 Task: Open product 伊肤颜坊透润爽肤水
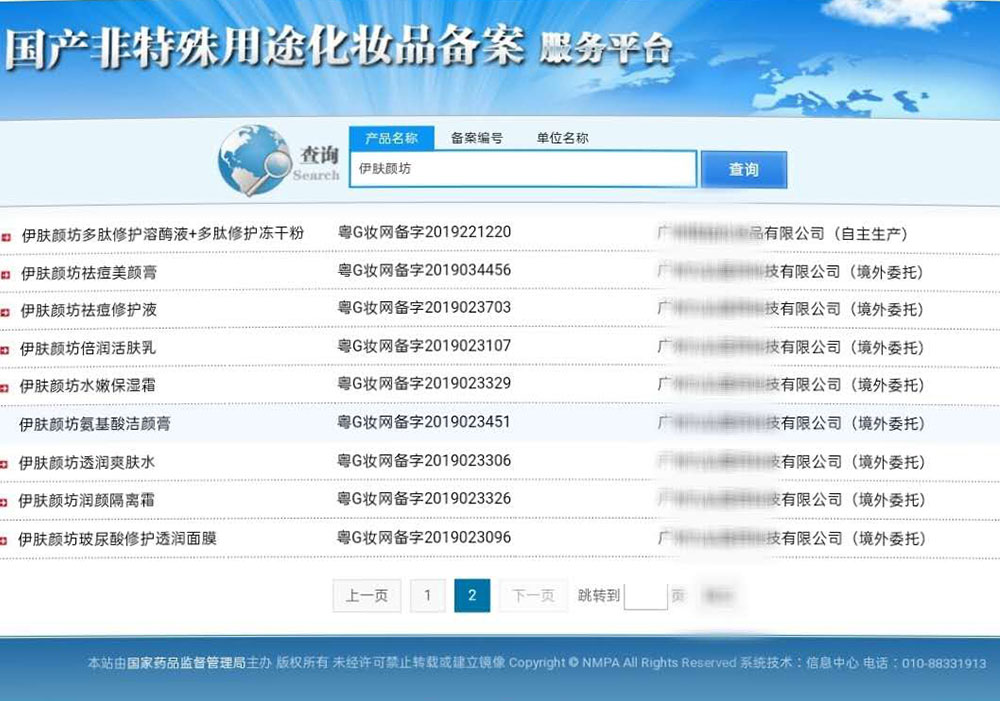click(x=86, y=462)
